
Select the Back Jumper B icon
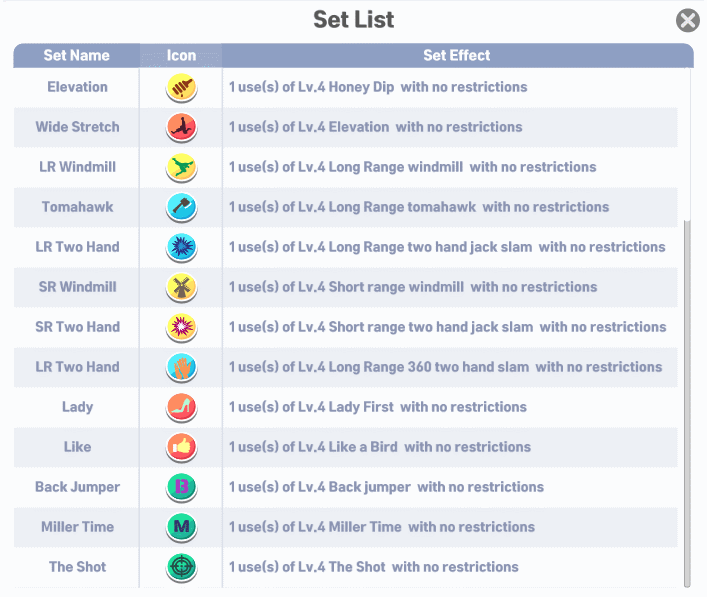tap(181, 487)
